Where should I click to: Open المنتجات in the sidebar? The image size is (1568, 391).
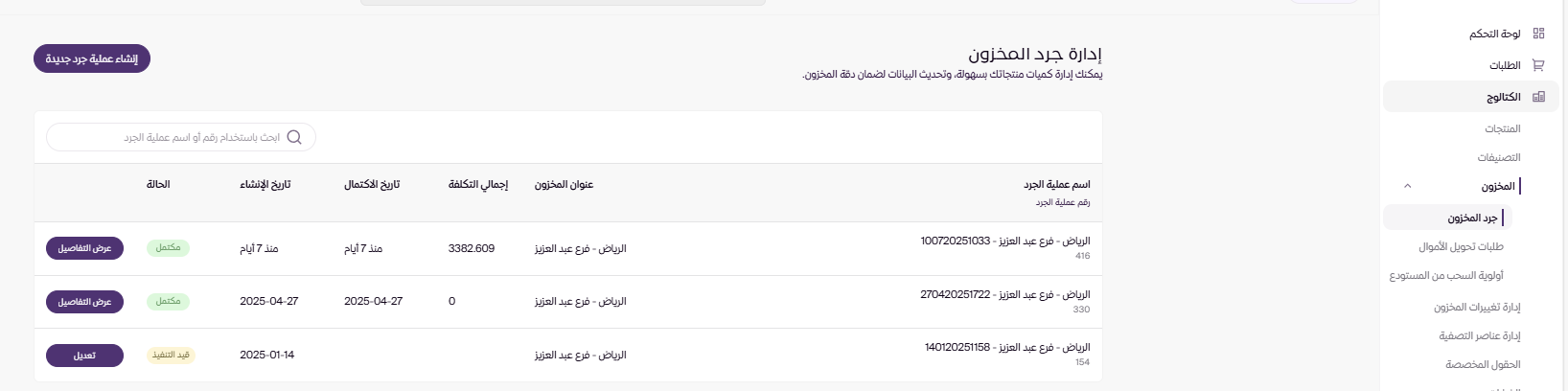click(1502, 128)
